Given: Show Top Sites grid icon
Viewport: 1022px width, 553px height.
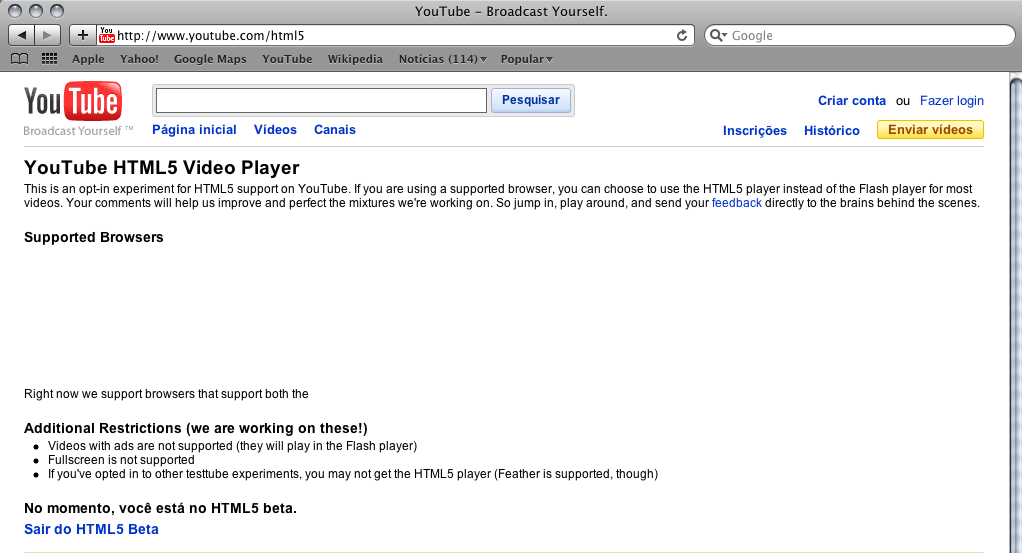Looking at the screenshot, I should pyautogui.click(x=50, y=59).
